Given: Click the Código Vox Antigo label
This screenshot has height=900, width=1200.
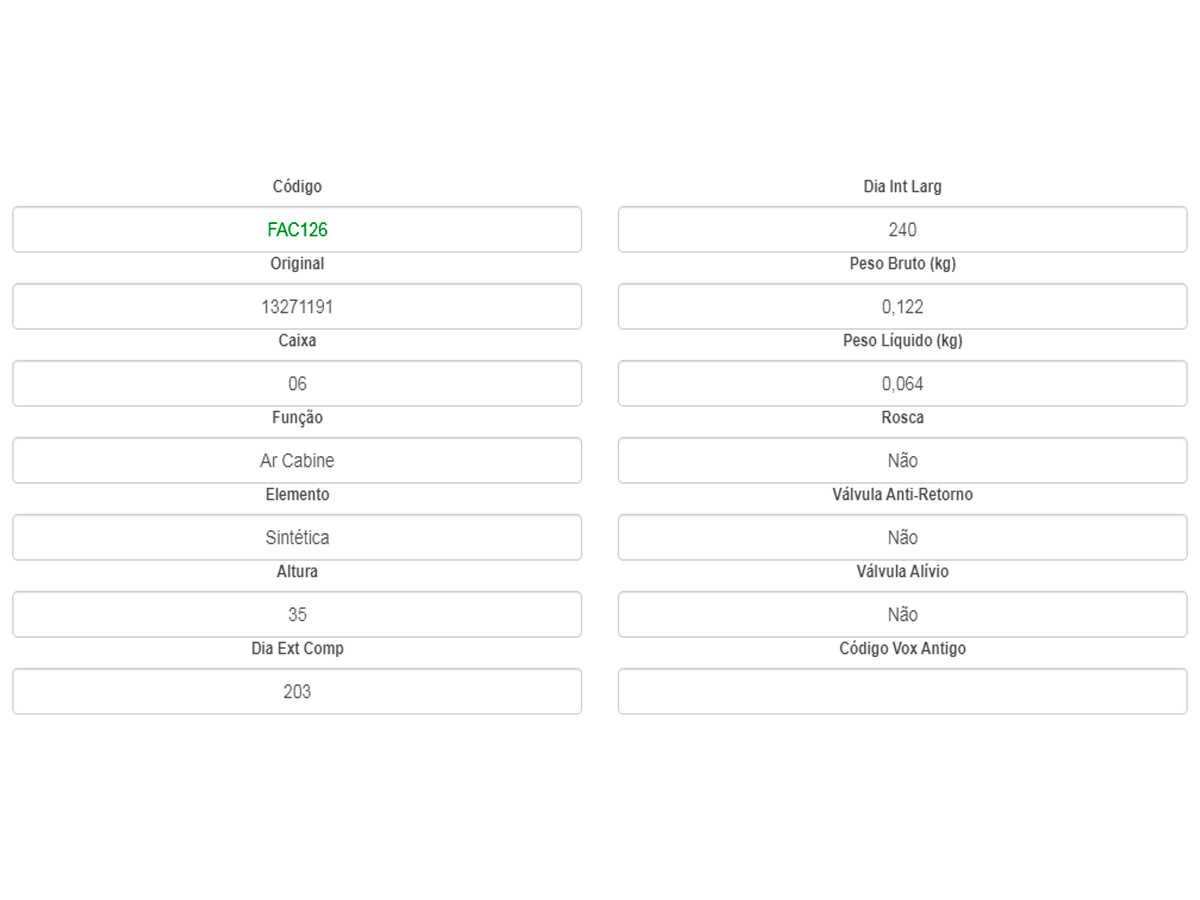Looking at the screenshot, I should tap(902, 649).
